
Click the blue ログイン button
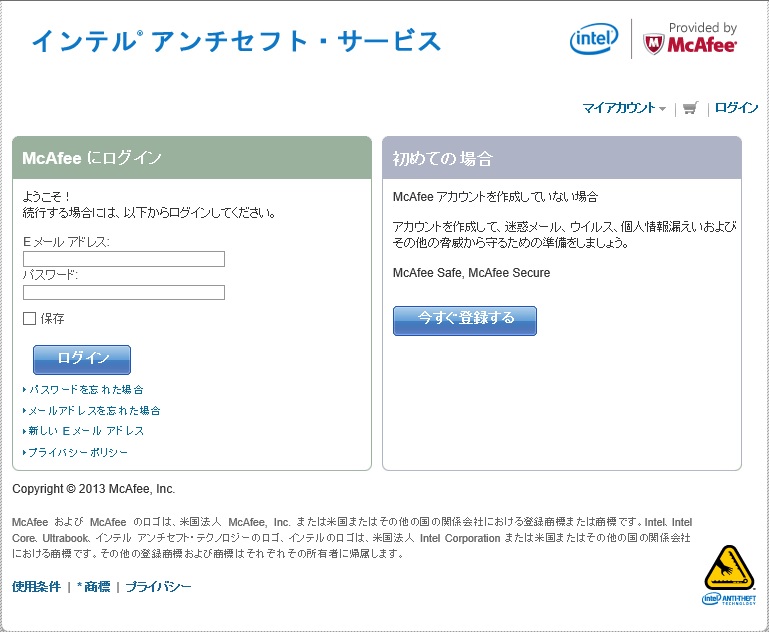point(82,359)
